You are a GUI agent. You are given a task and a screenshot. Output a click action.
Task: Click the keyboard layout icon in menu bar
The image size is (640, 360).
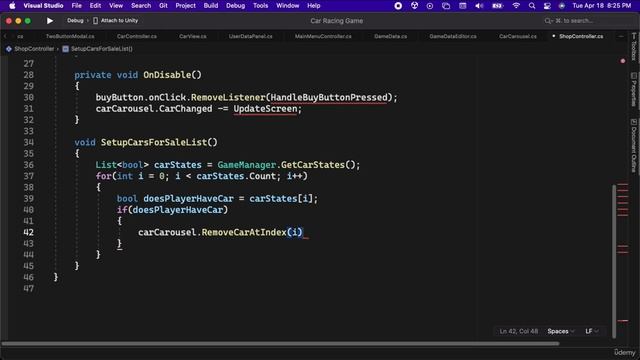tap(462, 6)
